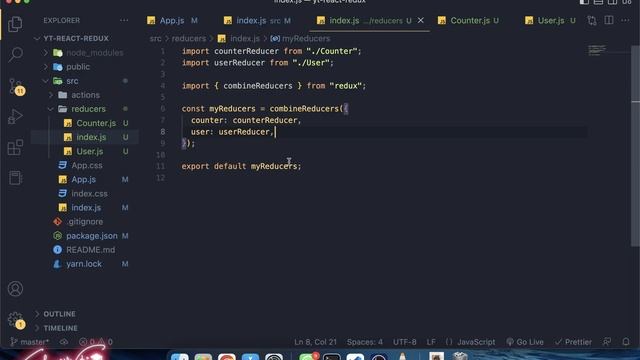Click Spaces: 4 indentation setting
Screen dimensions: 640x360
pos(364,342)
